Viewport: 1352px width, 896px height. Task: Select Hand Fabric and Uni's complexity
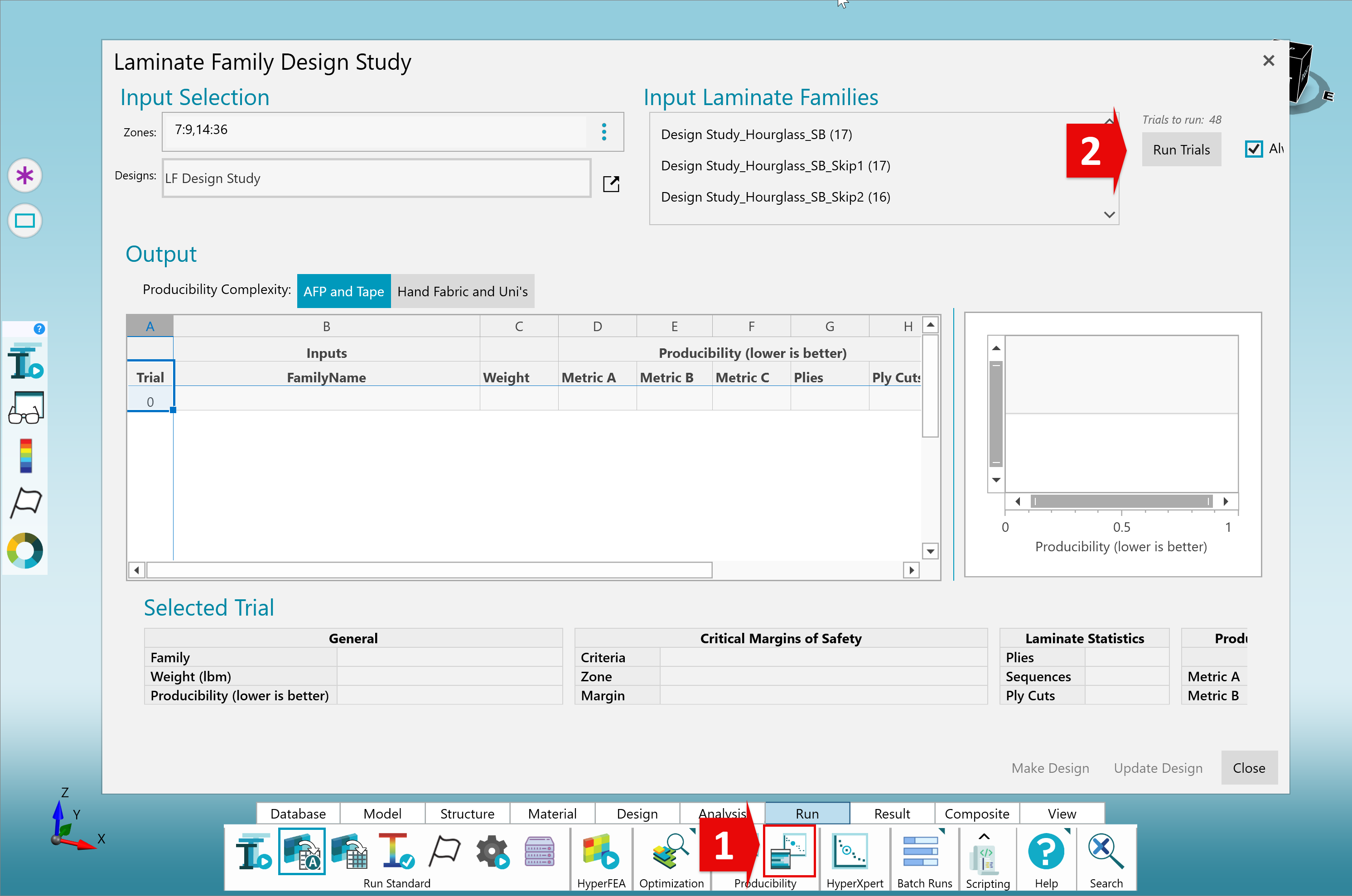tap(462, 291)
